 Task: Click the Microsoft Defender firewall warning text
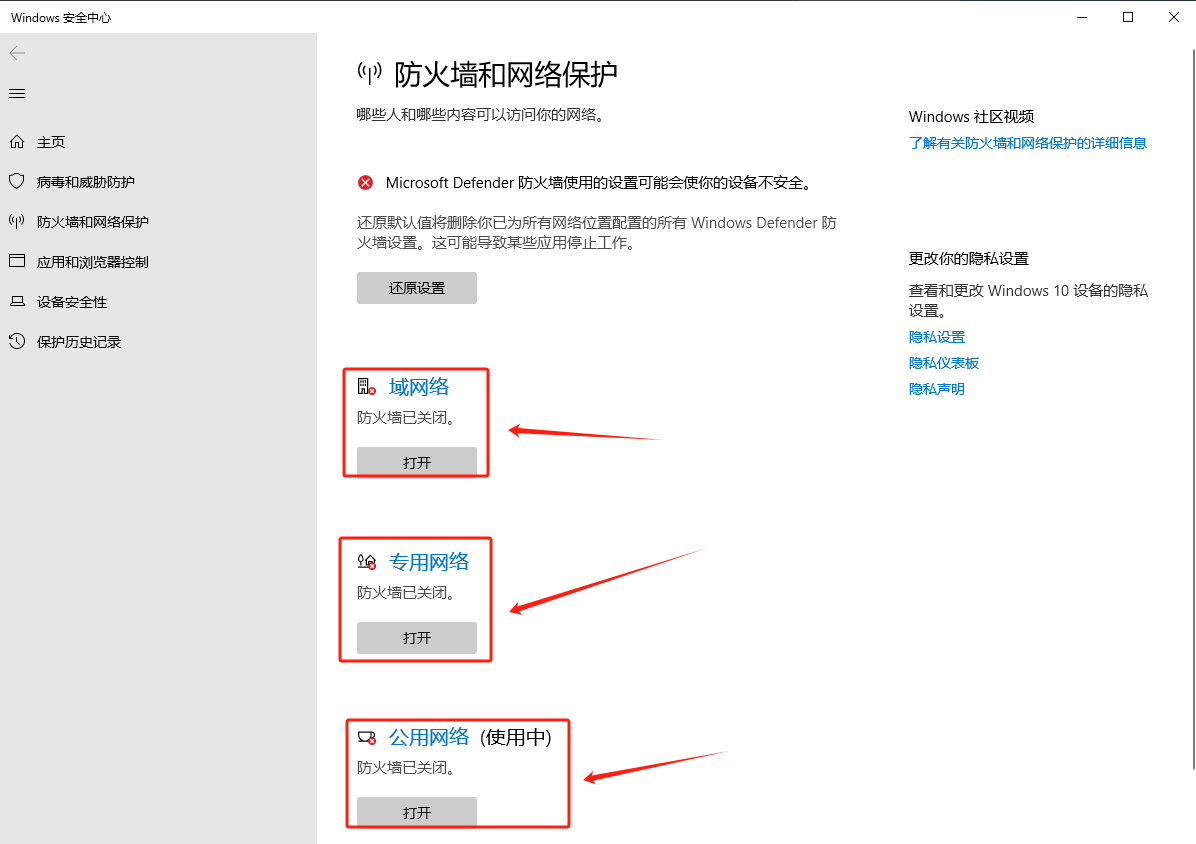(x=600, y=183)
